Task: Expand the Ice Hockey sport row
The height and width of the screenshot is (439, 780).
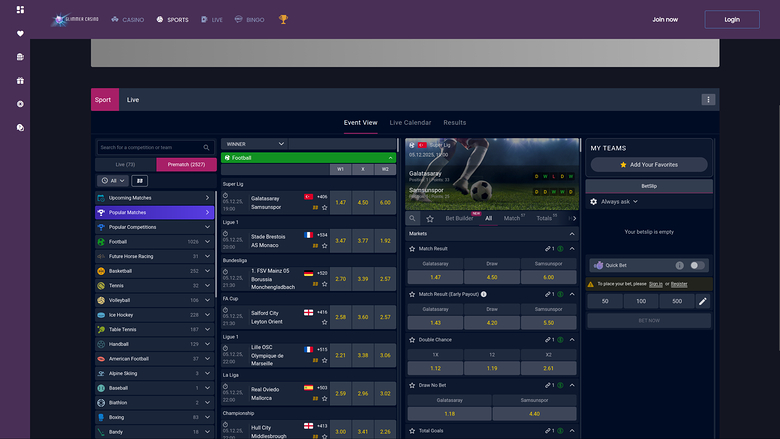Action: pos(155,315)
